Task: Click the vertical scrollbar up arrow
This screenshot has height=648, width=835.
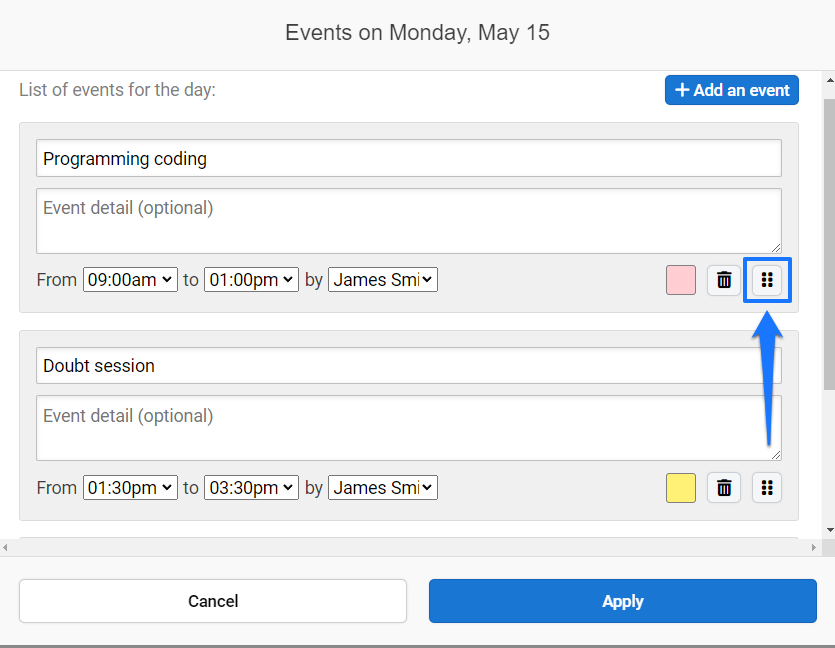Action: [830, 80]
